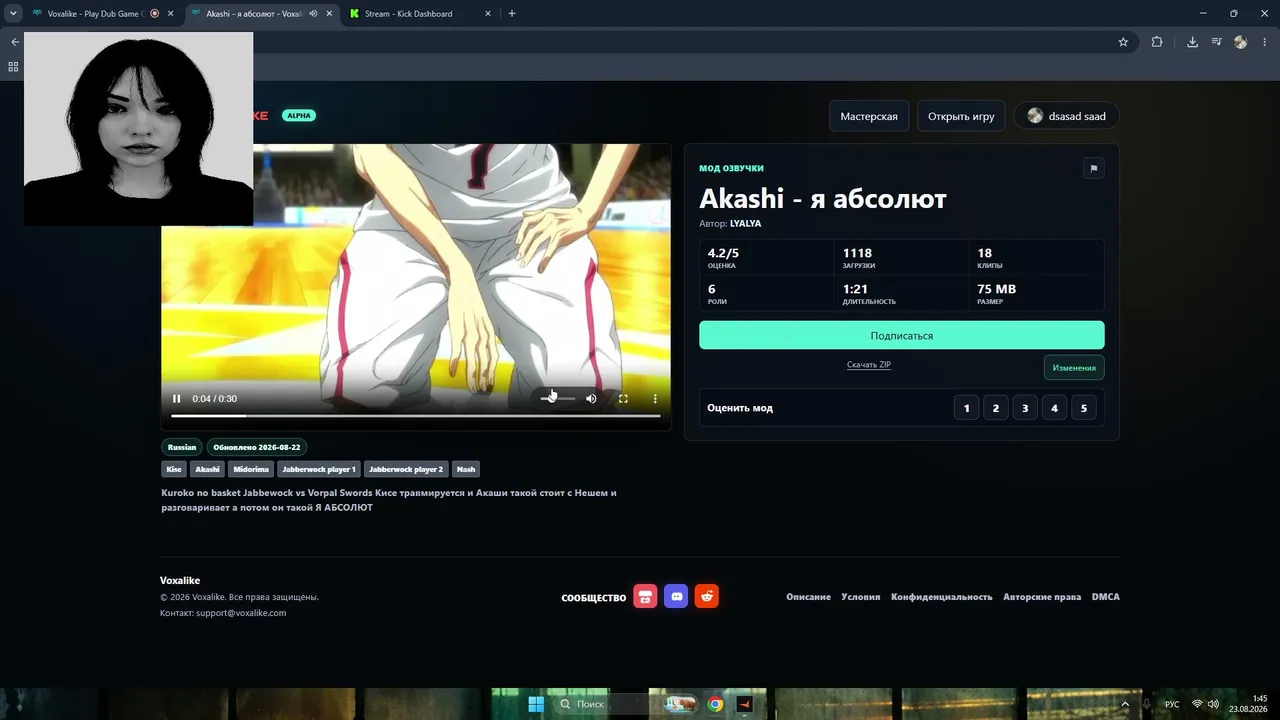Click the Открыть игру button
The image size is (1280, 720).
tap(961, 116)
